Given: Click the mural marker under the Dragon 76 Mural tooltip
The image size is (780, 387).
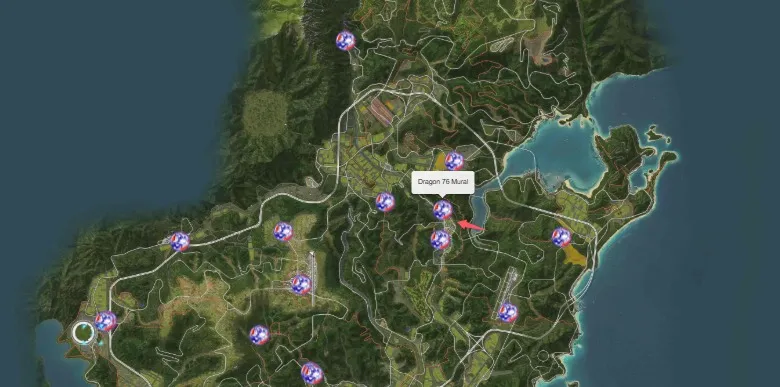Looking at the screenshot, I should 443,210.
